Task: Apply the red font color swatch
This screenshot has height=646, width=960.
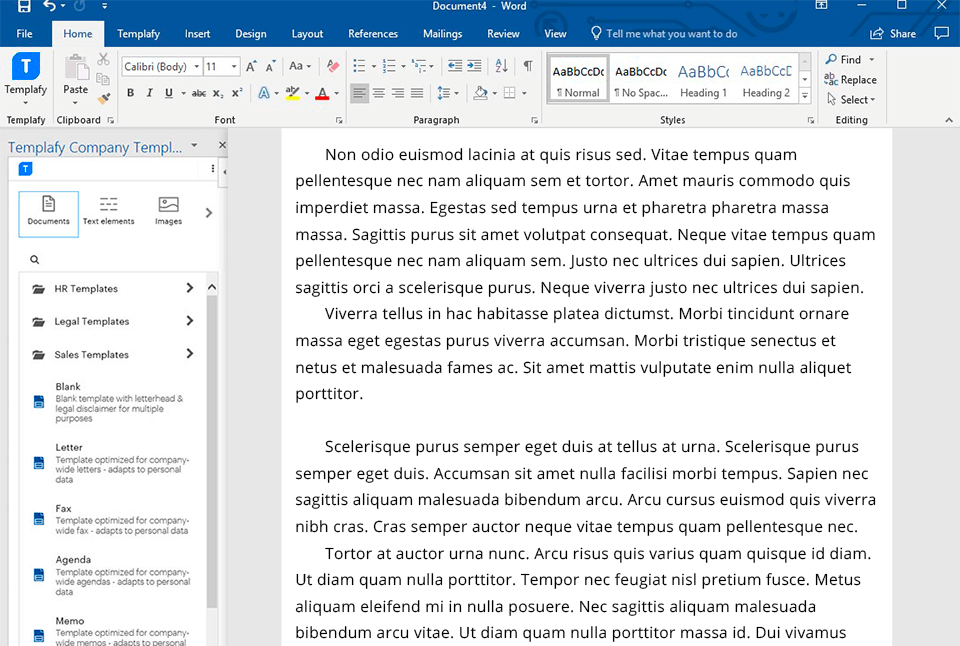Action: [x=321, y=93]
